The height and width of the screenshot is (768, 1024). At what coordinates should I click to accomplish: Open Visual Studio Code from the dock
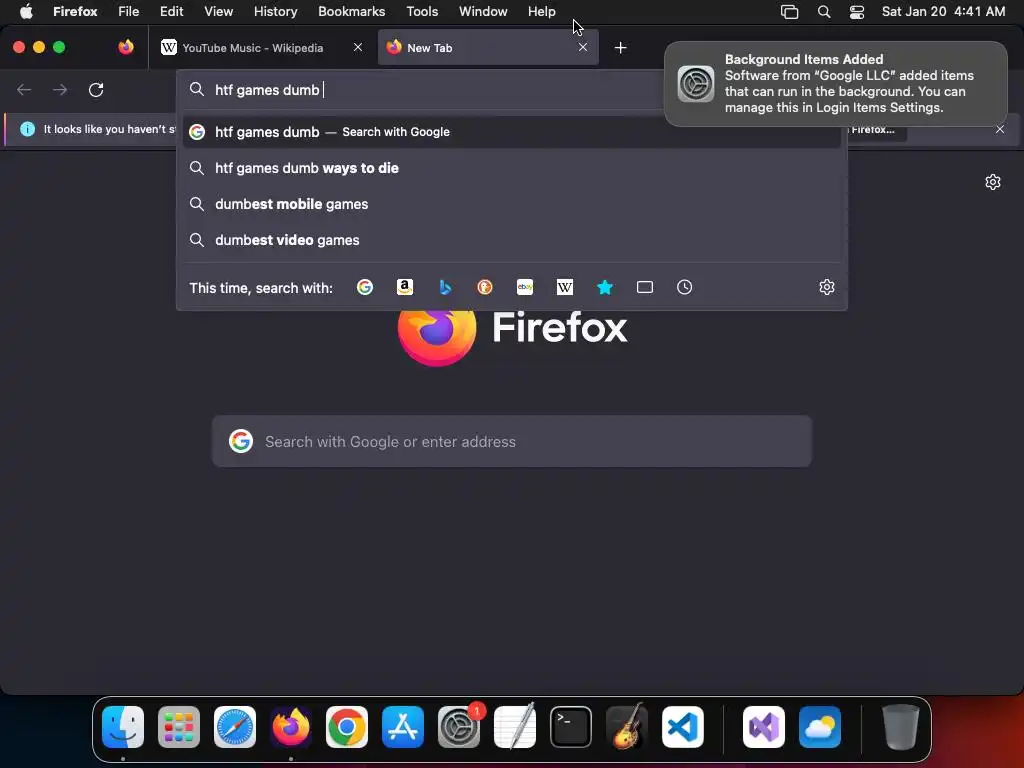coord(683,727)
